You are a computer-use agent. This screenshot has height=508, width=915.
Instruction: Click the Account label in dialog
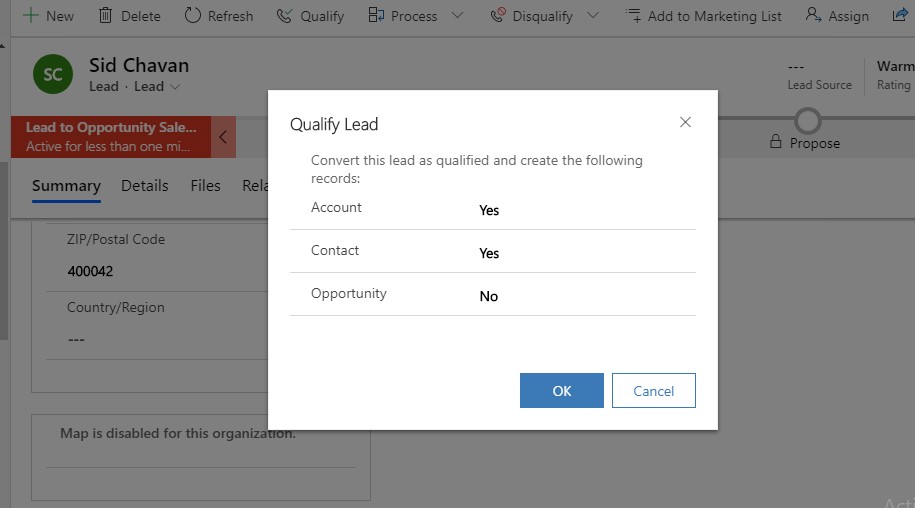336,208
